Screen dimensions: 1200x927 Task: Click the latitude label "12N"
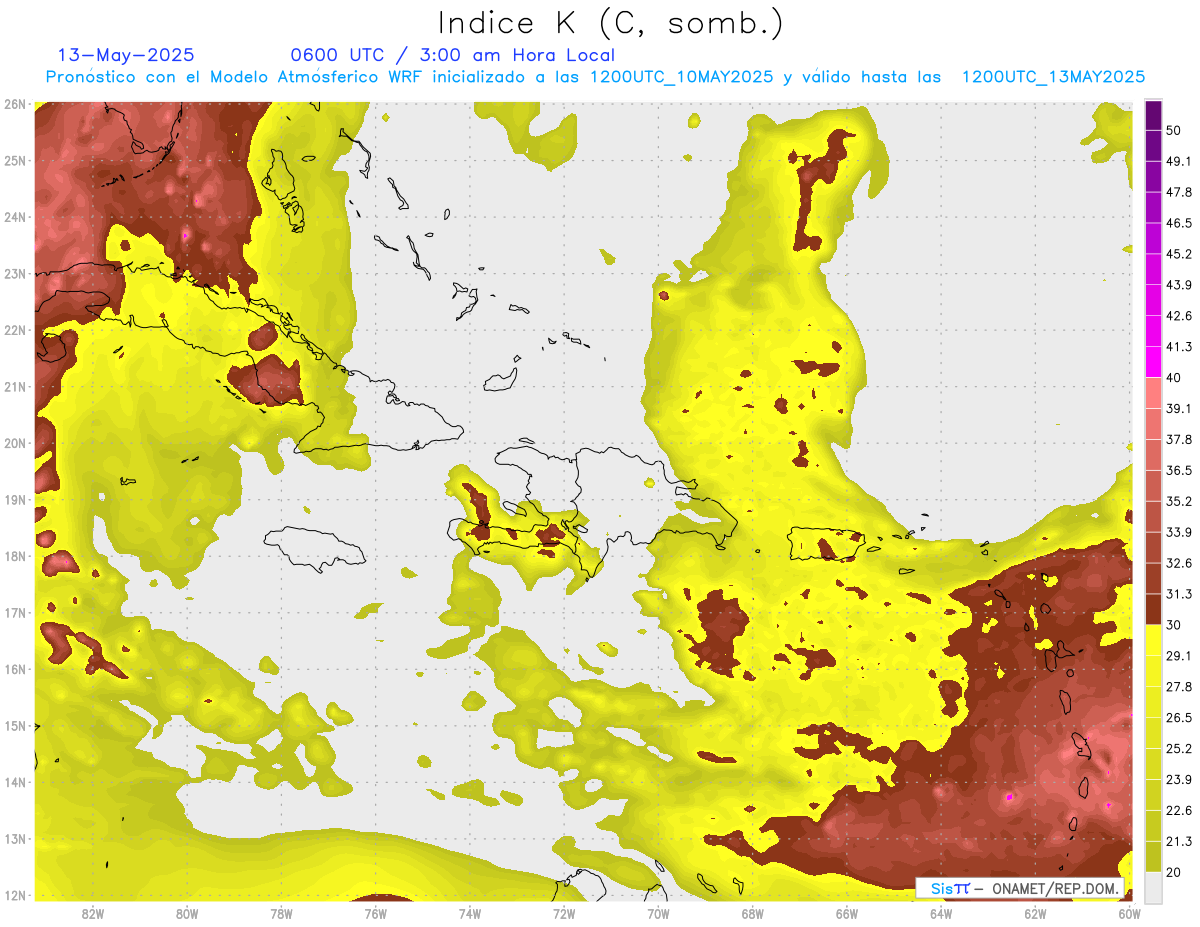point(15,895)
